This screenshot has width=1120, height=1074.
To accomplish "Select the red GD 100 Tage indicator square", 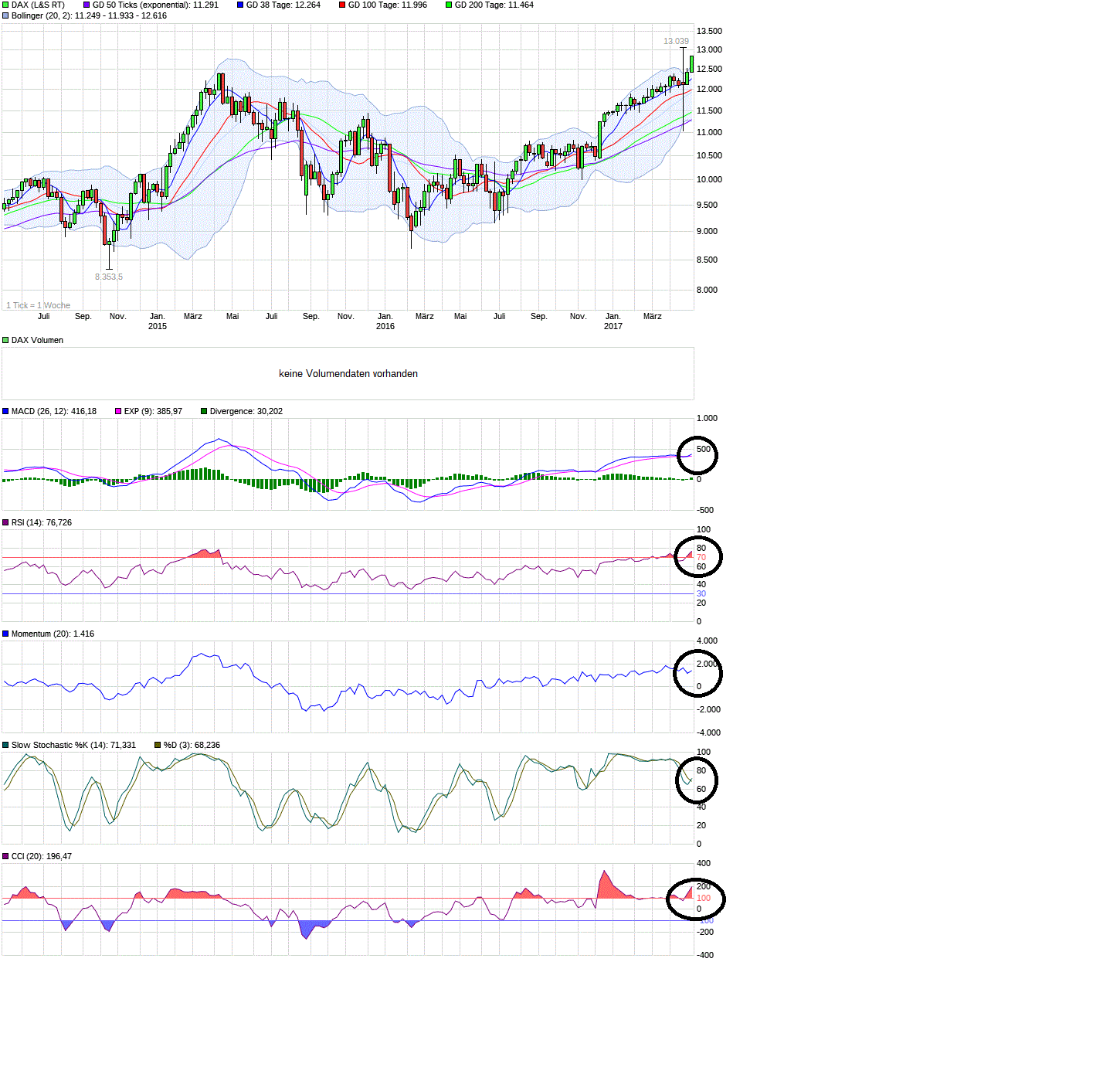I will point(342,5).
